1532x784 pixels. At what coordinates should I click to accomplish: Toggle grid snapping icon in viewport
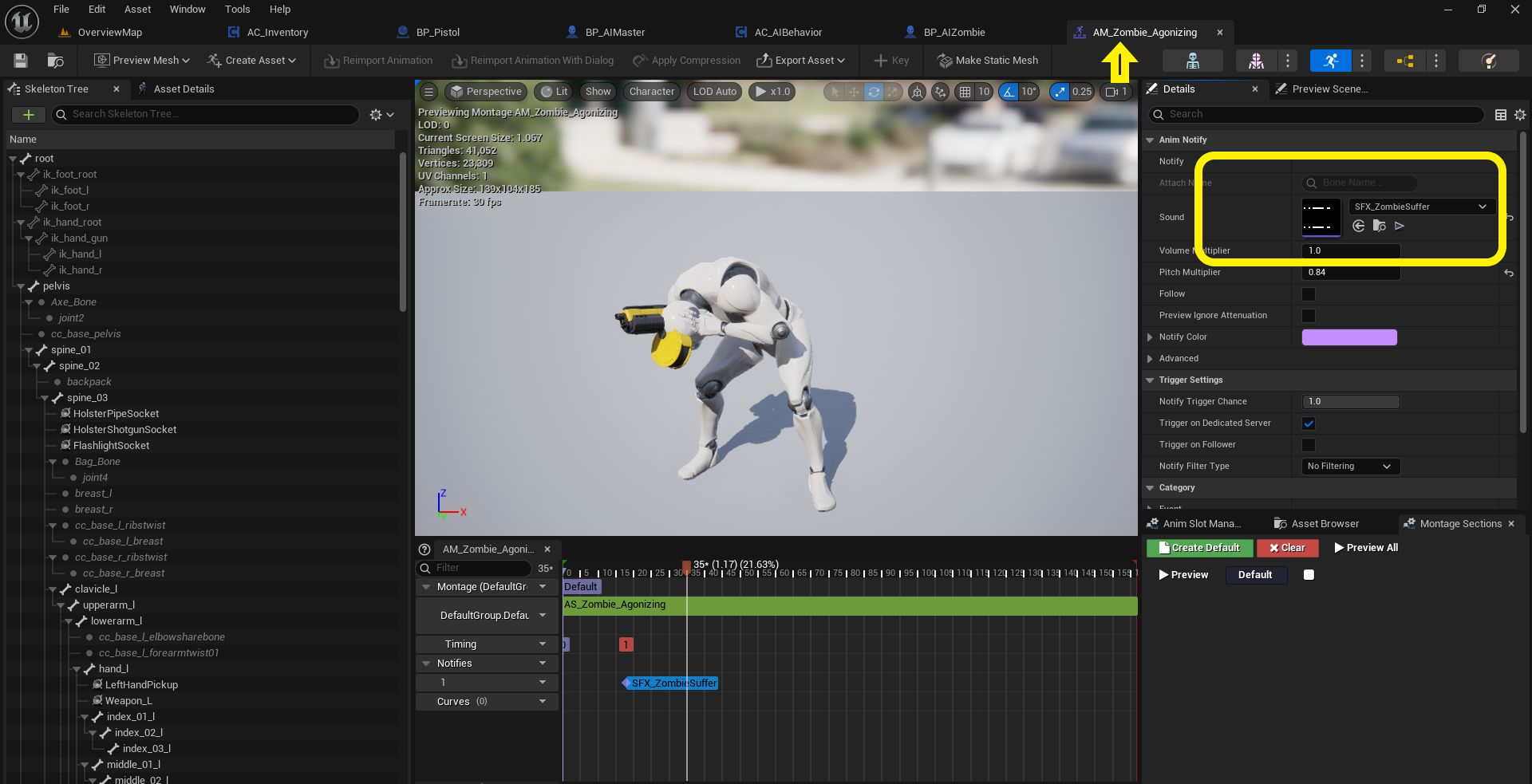pyautogui.click(x=965, y=92)
